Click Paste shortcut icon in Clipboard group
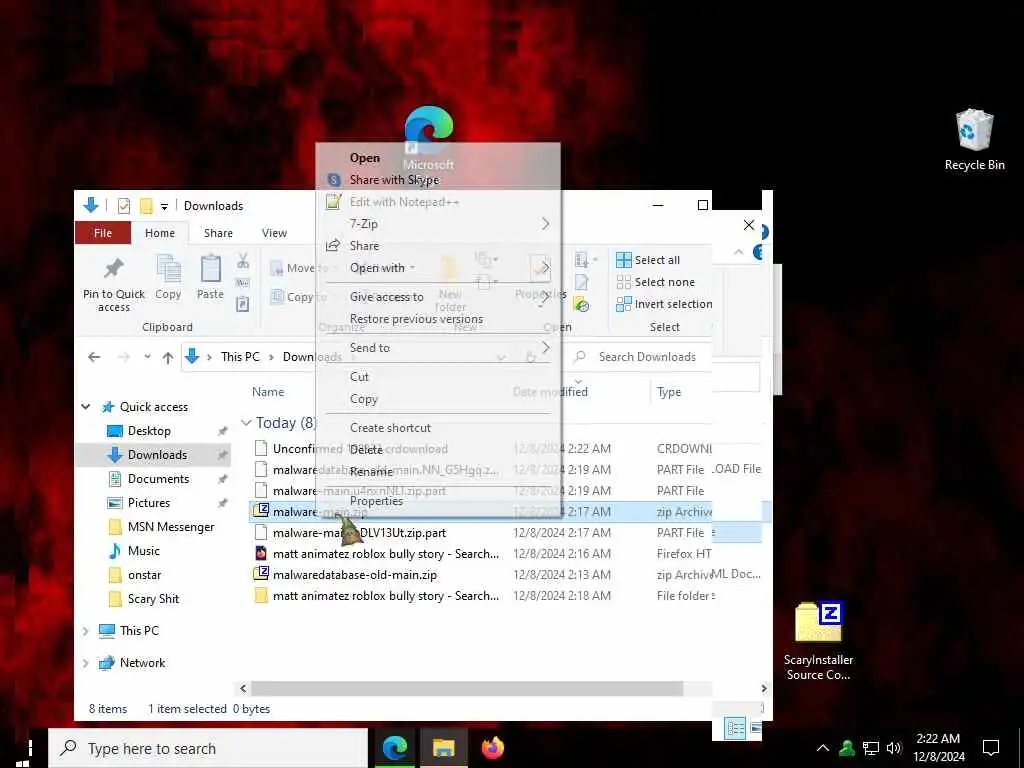The image size is (1024, 768). coord(242,304)
